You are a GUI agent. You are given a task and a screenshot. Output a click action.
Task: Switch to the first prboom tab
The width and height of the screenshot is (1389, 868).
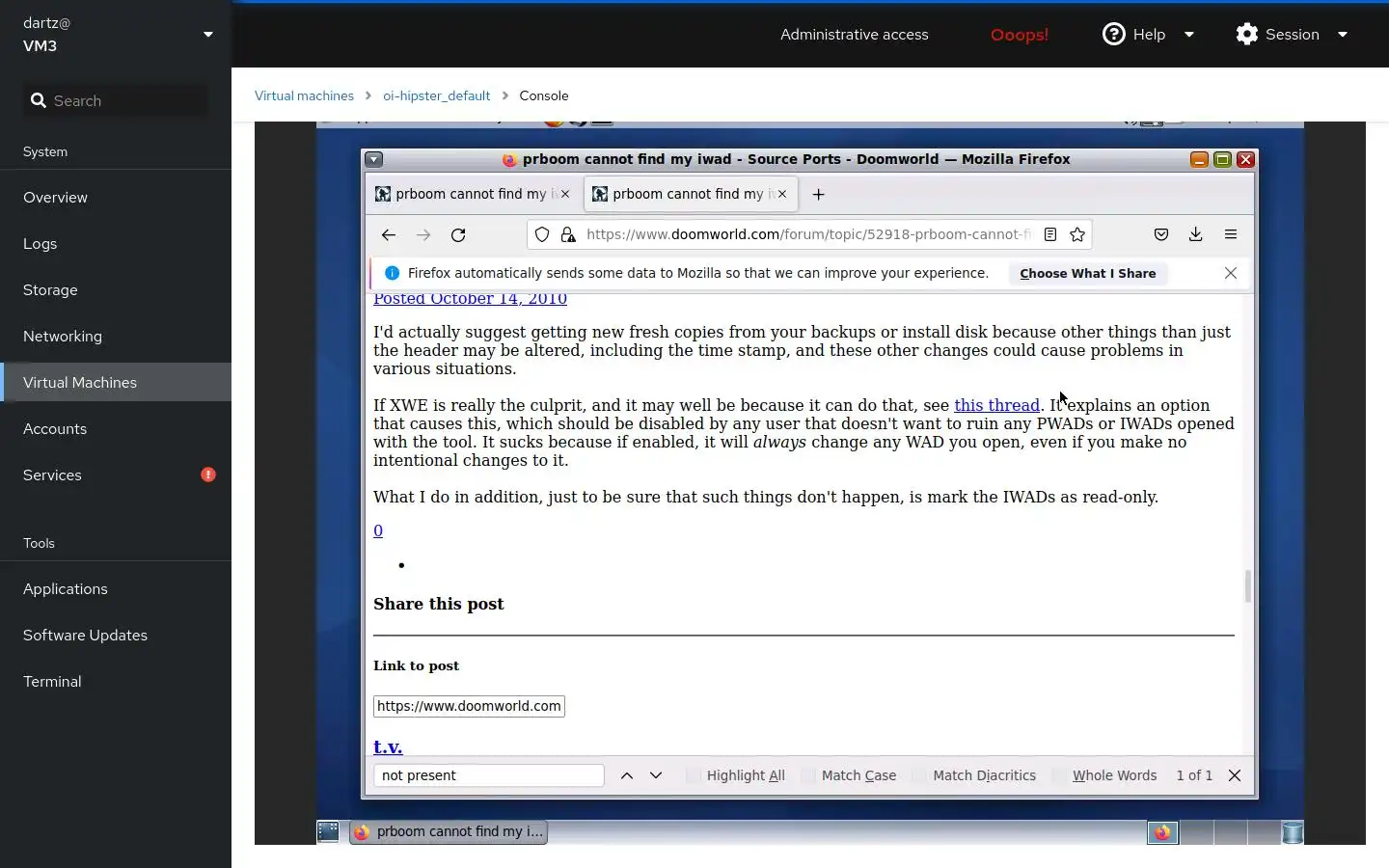473,194
